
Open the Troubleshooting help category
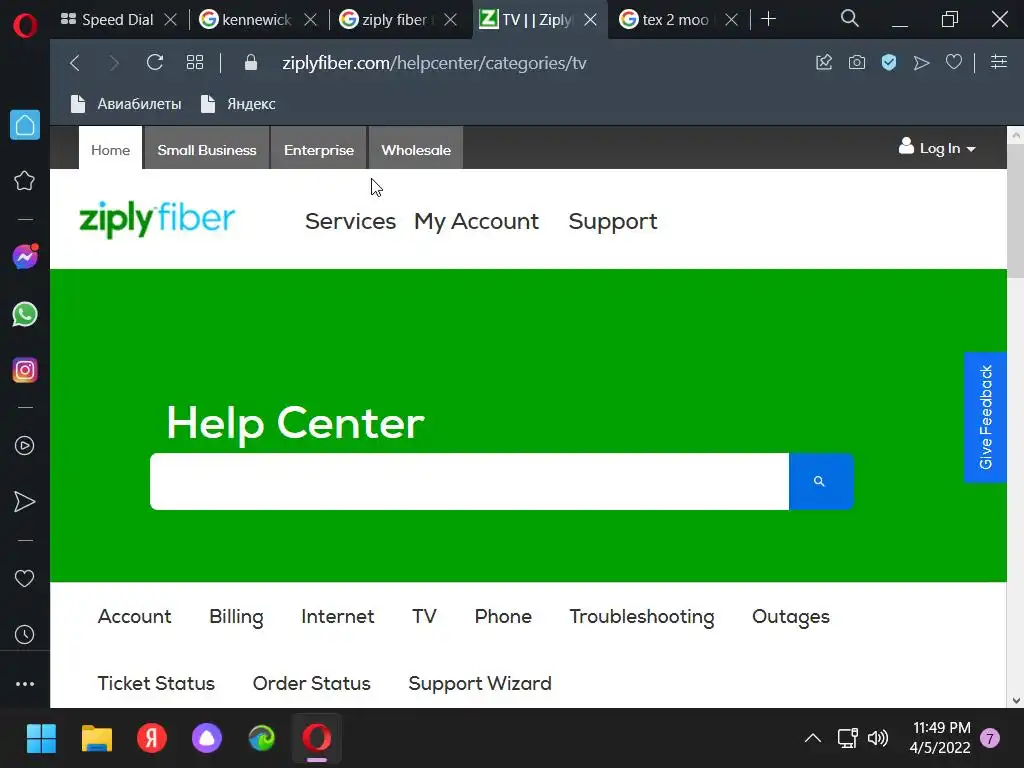tap(642, 616)
